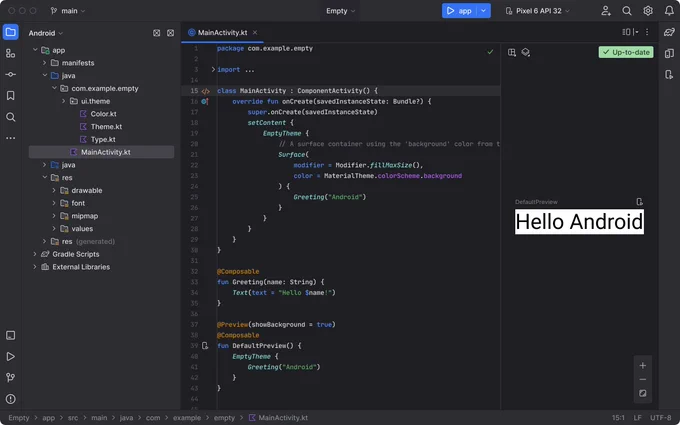Open the Pixel 6 API 32 device dropdown
Image resolution: width=680 pixels, height=425 pixels.
pos(538,11)
